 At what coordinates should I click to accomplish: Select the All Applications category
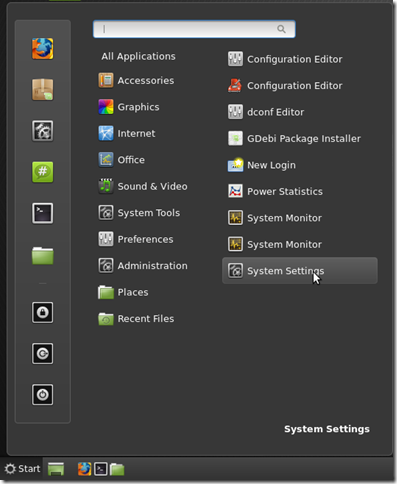[x=138, y=56]
